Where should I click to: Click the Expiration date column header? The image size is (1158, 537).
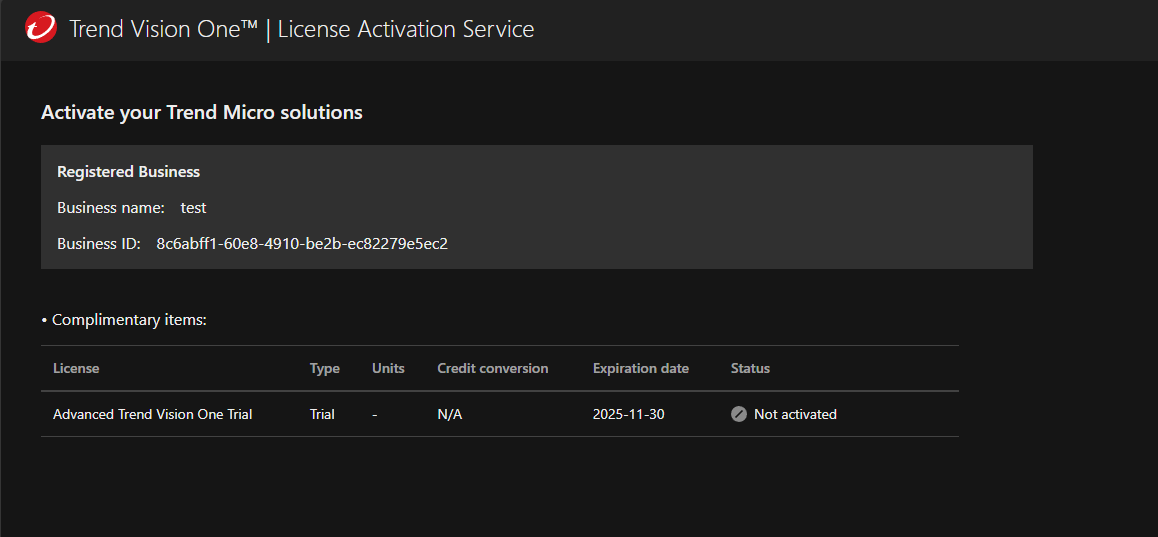click(641, 369)
